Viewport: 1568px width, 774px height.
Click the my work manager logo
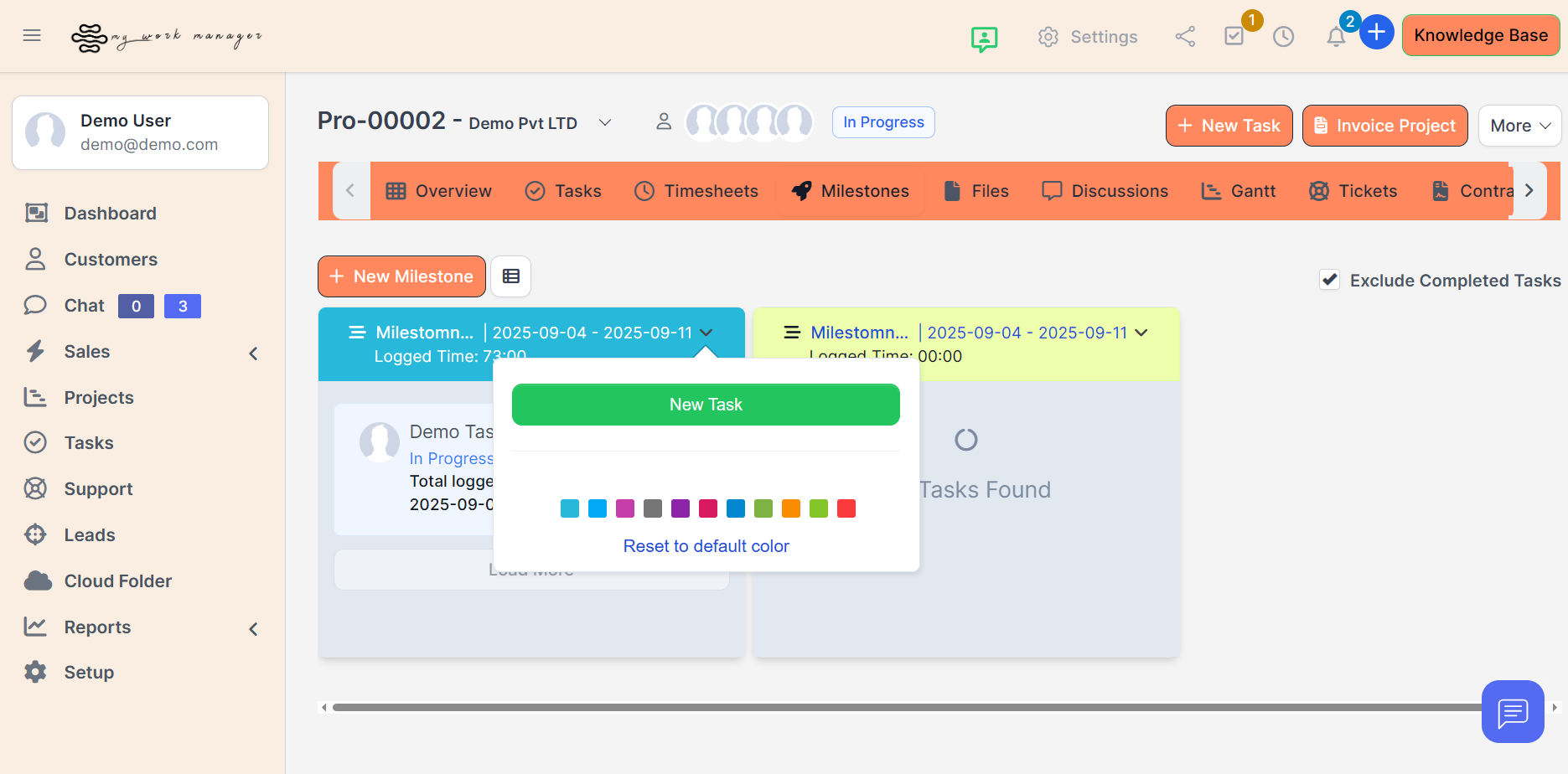(x=167, y=37)
